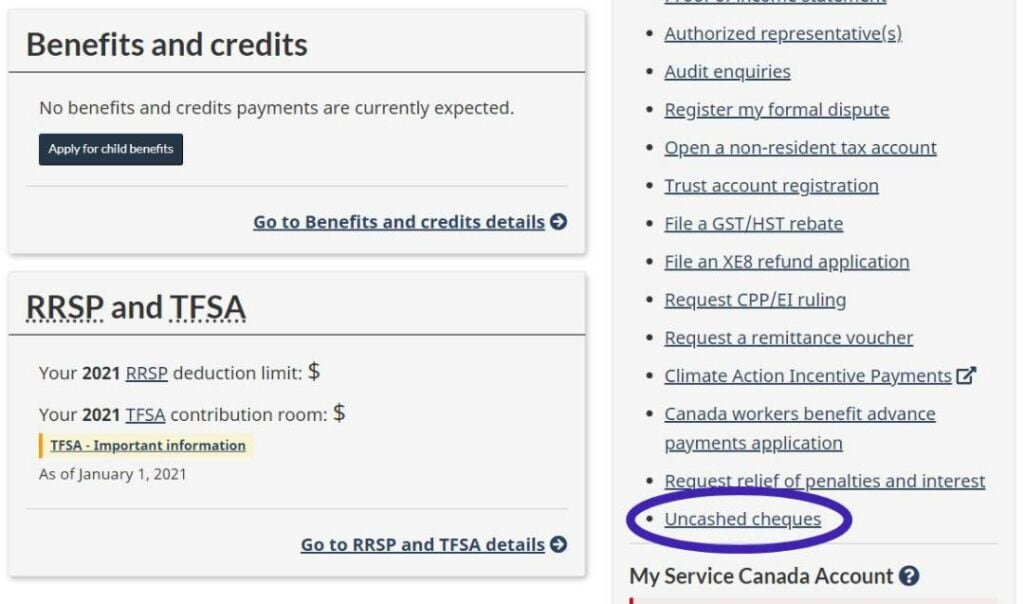Open Audit enquiries
Screen dimensions: 1024x604
click(727, 71)
